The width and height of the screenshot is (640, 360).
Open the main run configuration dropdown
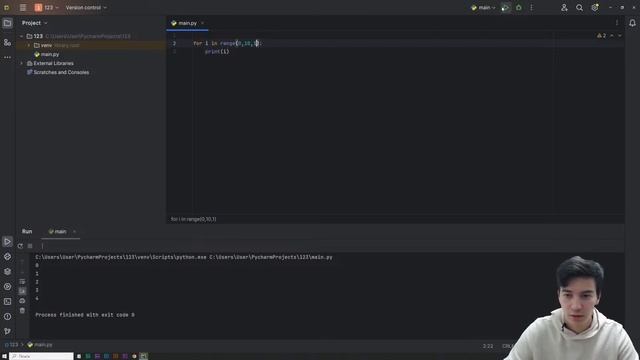coord(483,8)
